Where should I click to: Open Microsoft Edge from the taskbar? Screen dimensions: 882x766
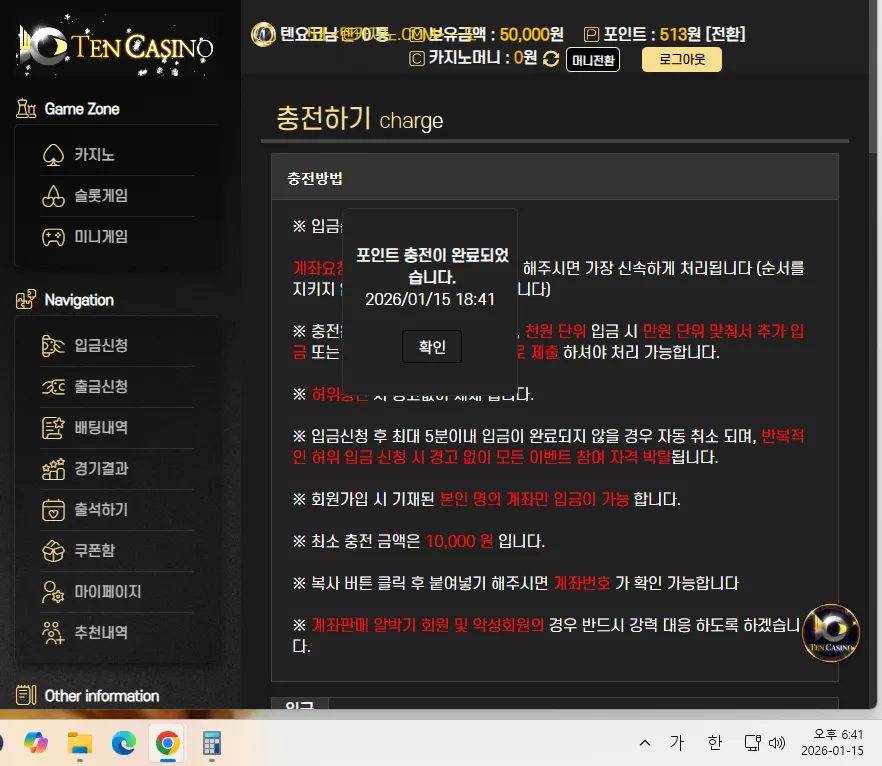(x=124, y=744)
